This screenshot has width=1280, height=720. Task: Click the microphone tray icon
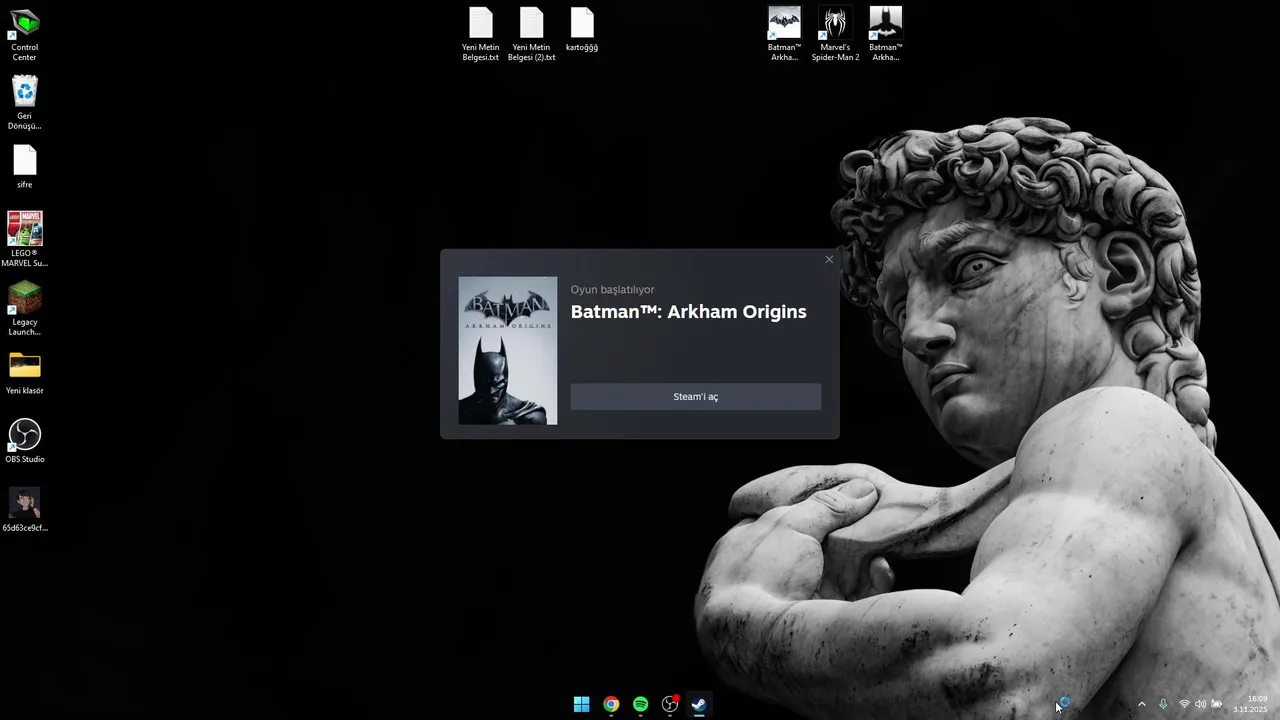coord(1163,704)
